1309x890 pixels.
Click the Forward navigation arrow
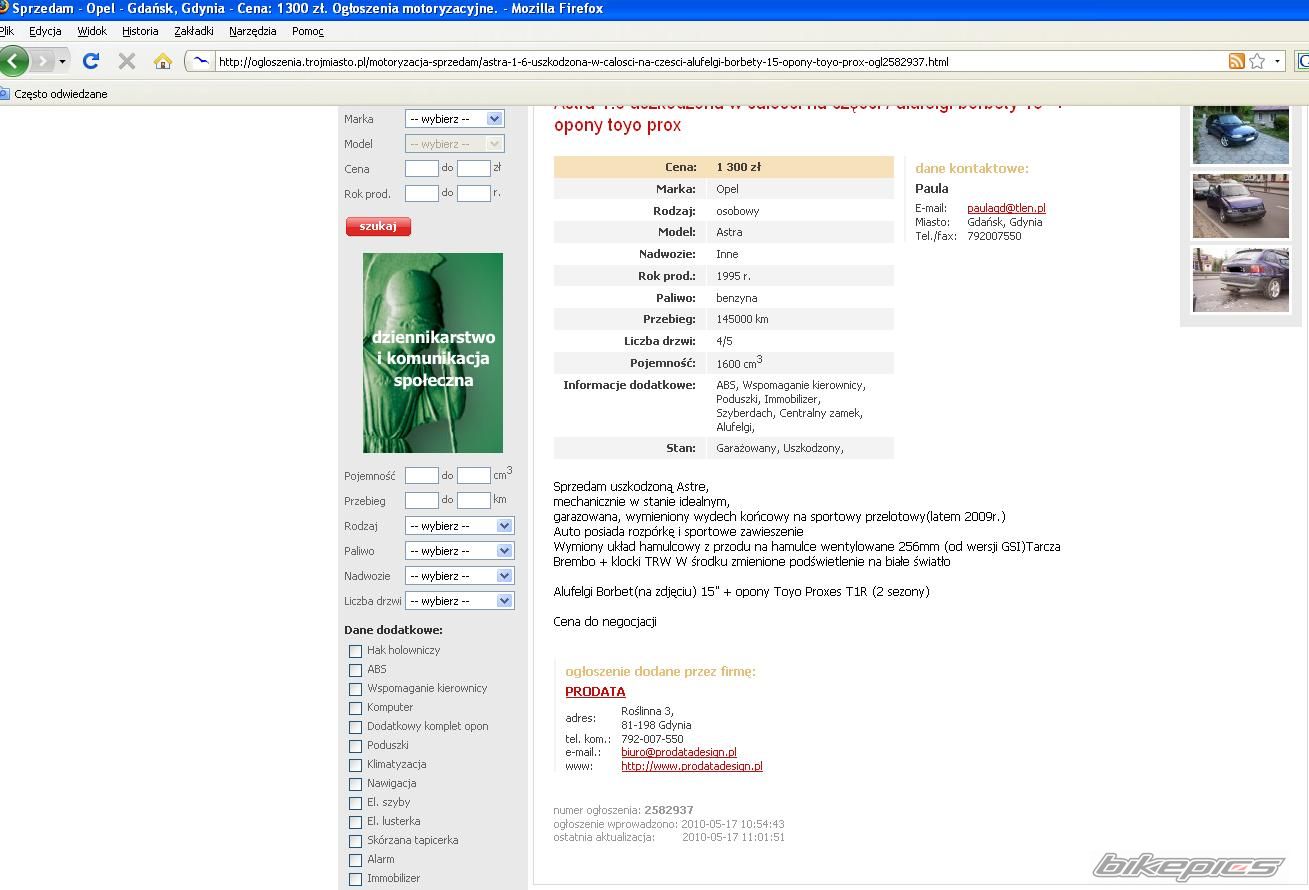pos(42,61)
